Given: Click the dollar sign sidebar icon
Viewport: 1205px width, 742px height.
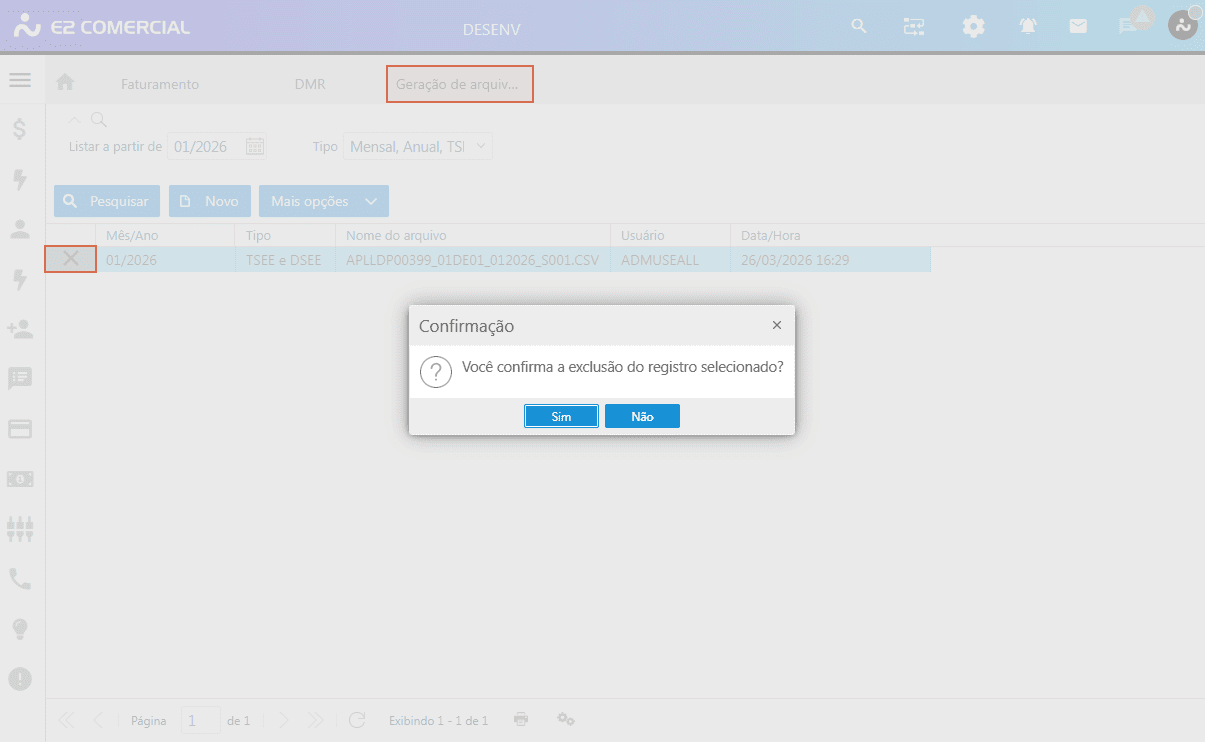Looking at the screenshot, I should pyautogui.click(x=20, y=129).
